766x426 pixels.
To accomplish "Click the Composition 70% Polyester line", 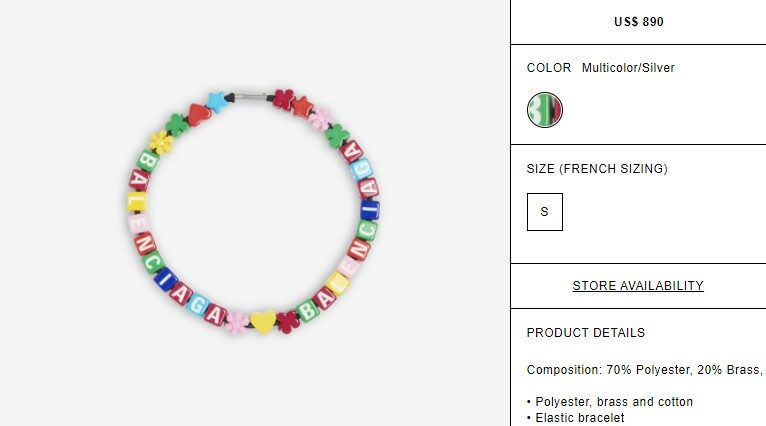I will [x=646, y=370].
